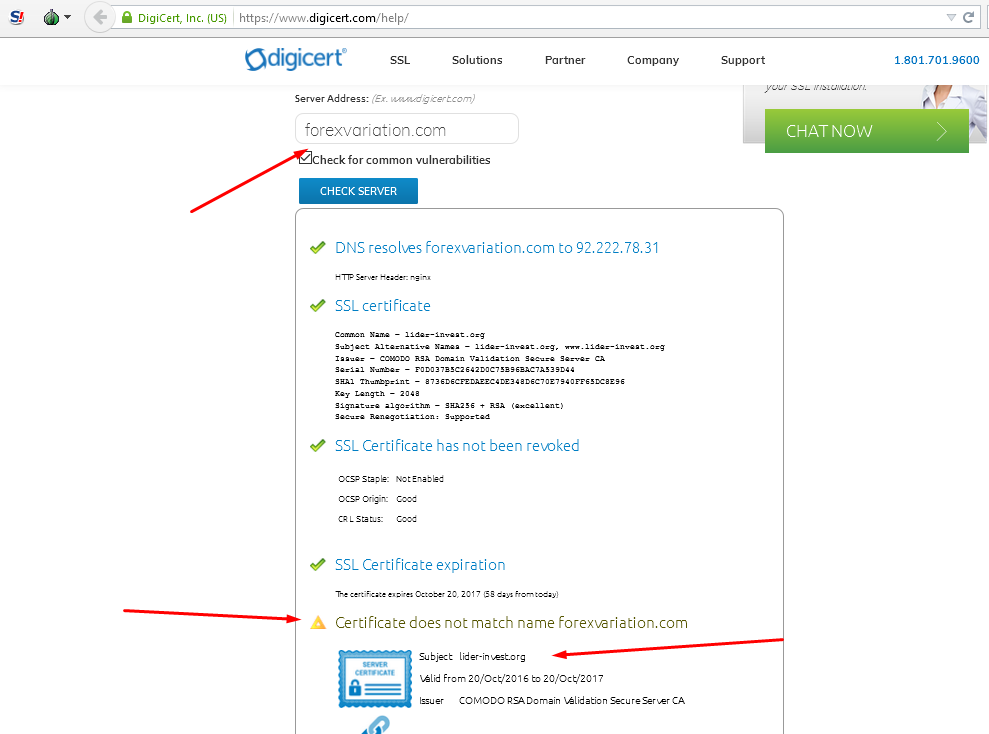Click OCSP Origin: Good row
Screen dimensions: 989x734
[377, 499]
